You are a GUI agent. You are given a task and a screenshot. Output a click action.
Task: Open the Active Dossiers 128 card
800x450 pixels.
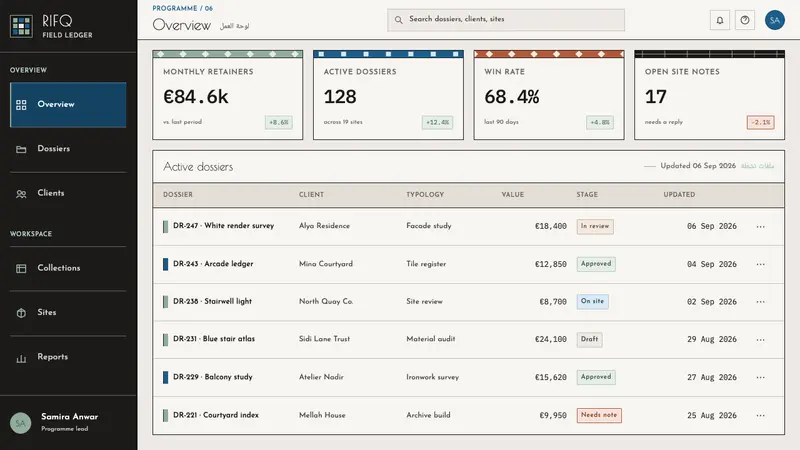388,95
